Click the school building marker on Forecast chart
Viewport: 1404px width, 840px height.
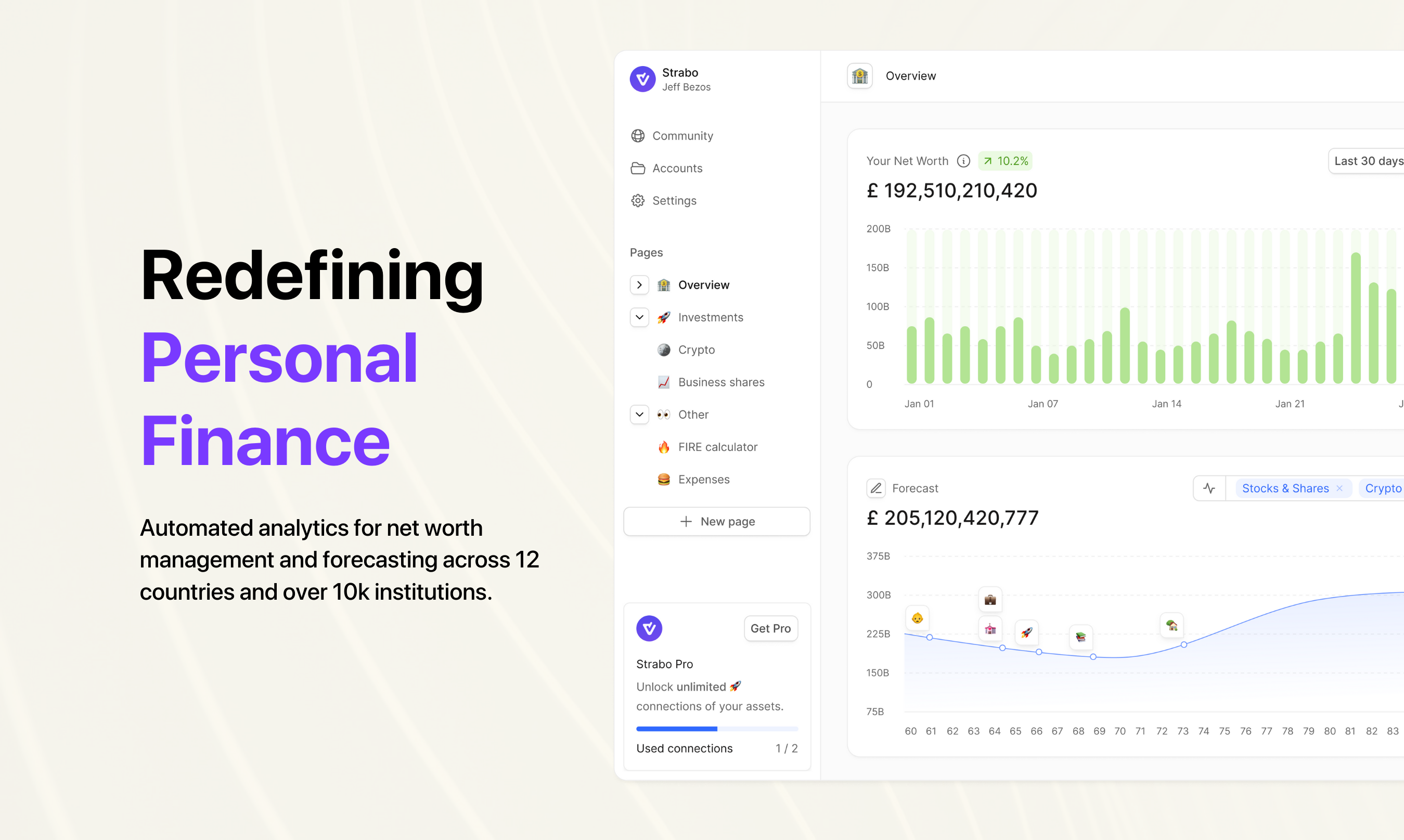[989, 629]
